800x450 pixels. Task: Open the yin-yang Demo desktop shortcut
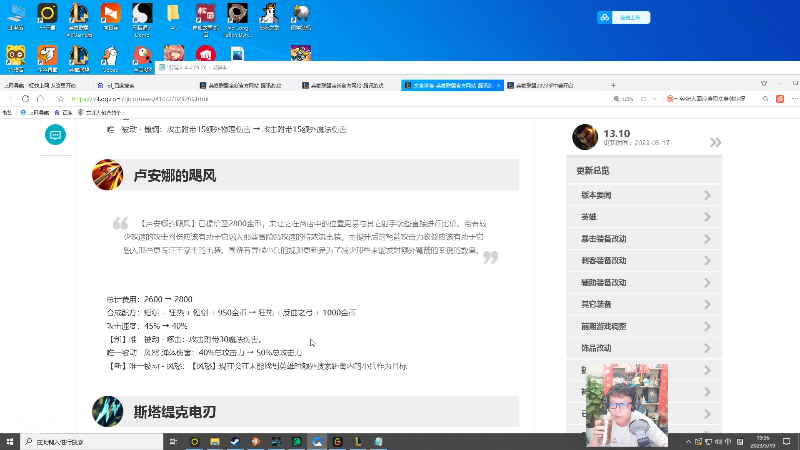[142, 19]
